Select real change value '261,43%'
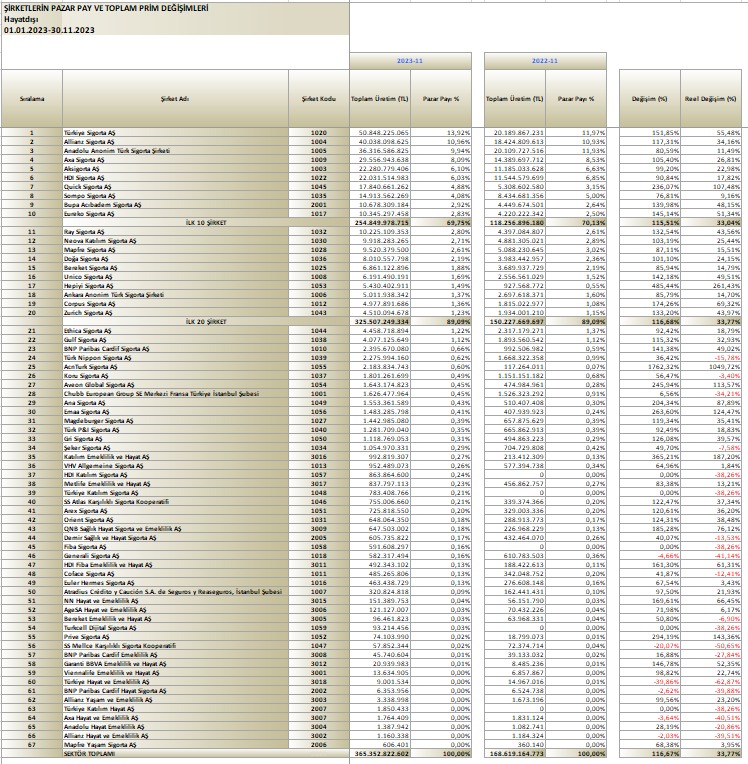The width and height of the screenshot is (748, 764). pyautogui.click(x=711, y=286)
